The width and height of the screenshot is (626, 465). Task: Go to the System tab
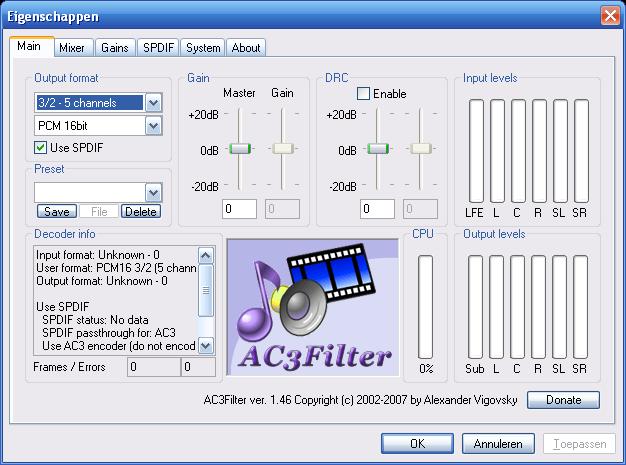pyautogui.click(x=203, y=47)
